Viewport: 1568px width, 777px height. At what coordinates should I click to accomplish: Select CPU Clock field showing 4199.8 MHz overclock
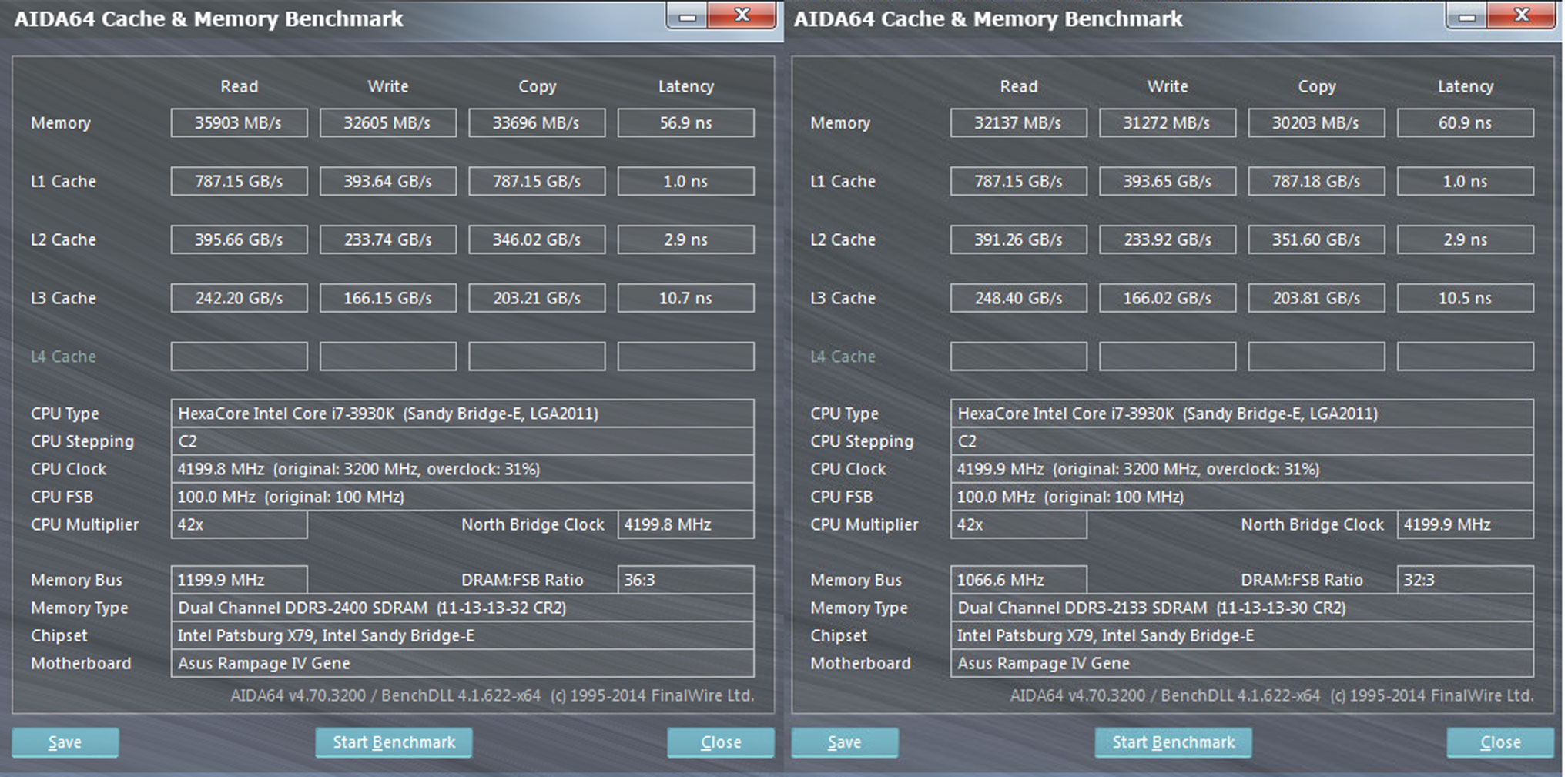462,469
